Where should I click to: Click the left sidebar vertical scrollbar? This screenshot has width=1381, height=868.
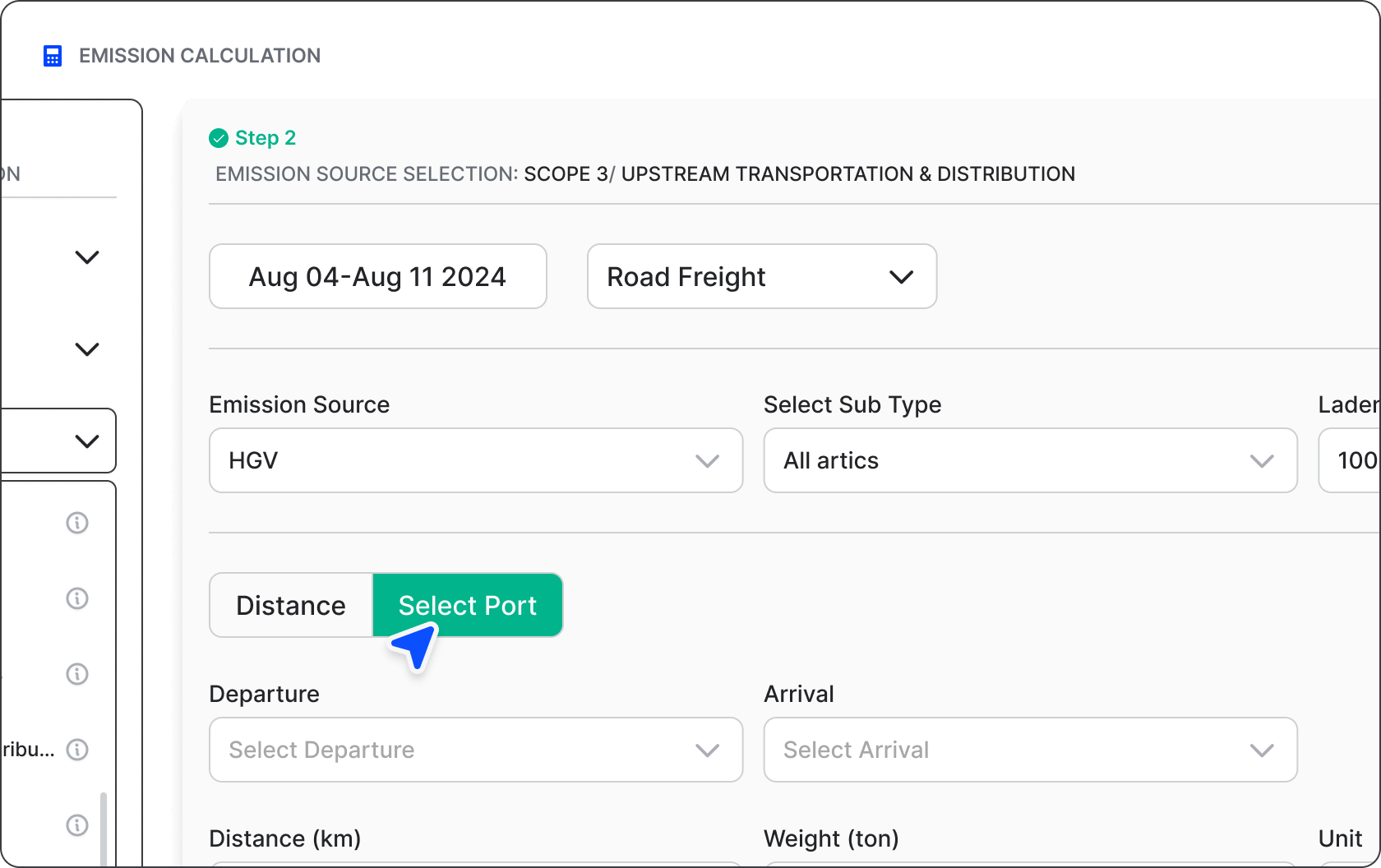(x=104, y=829)
